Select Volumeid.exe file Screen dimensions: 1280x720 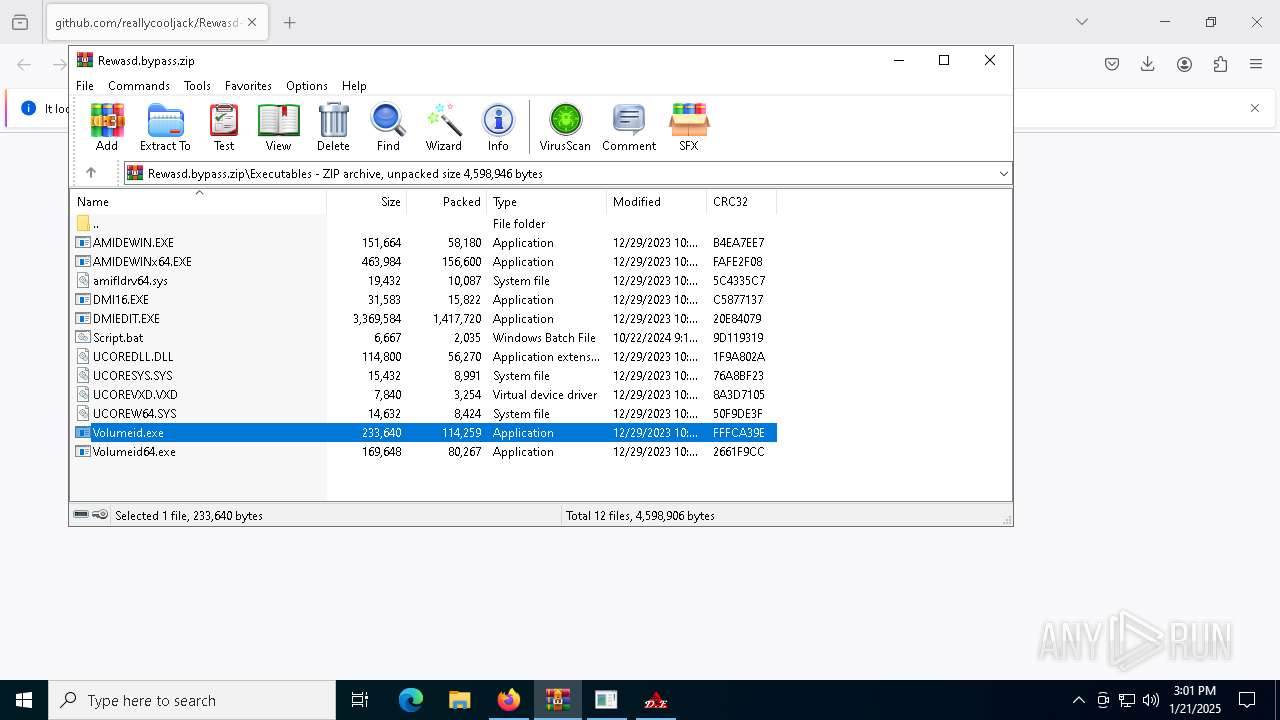click(425, 433)
